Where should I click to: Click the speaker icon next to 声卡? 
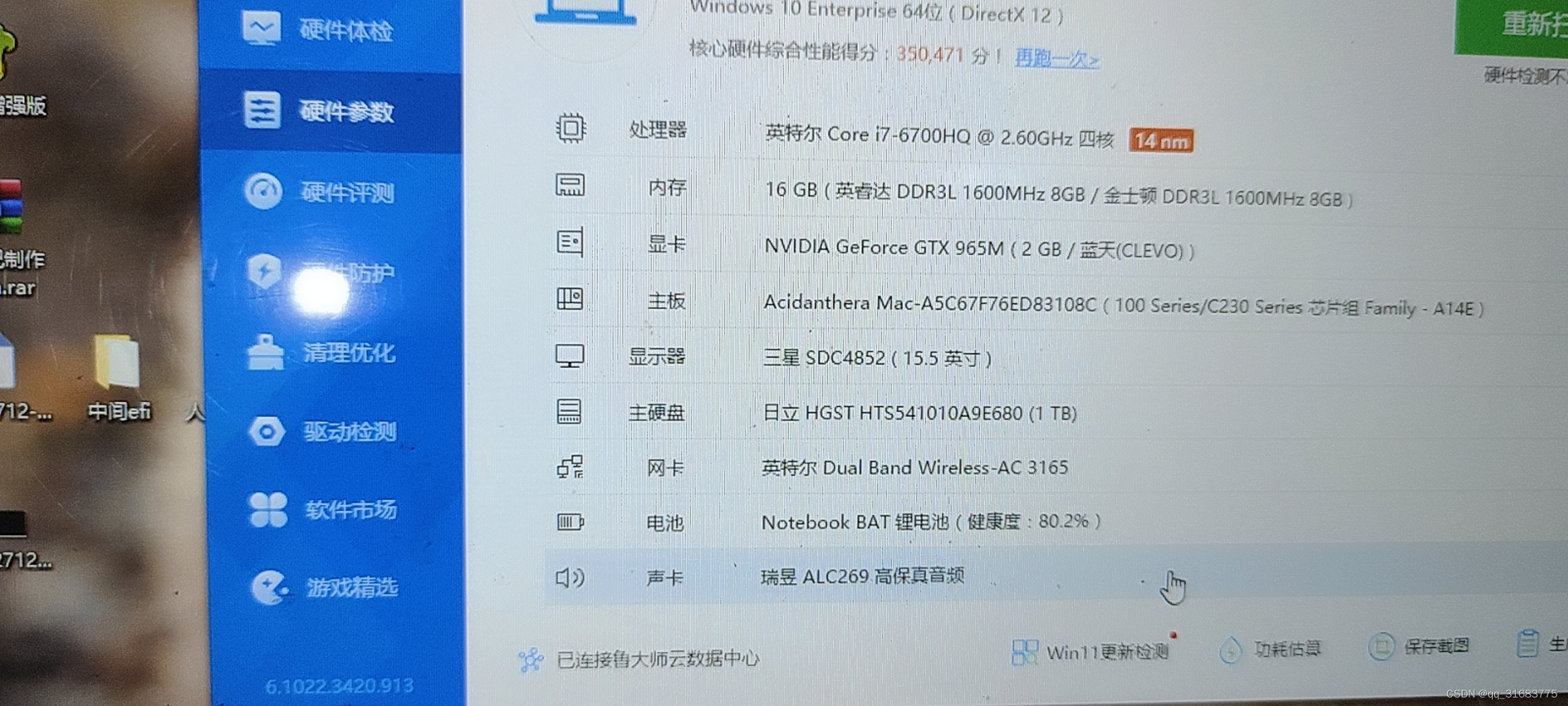tap(568, 577)
